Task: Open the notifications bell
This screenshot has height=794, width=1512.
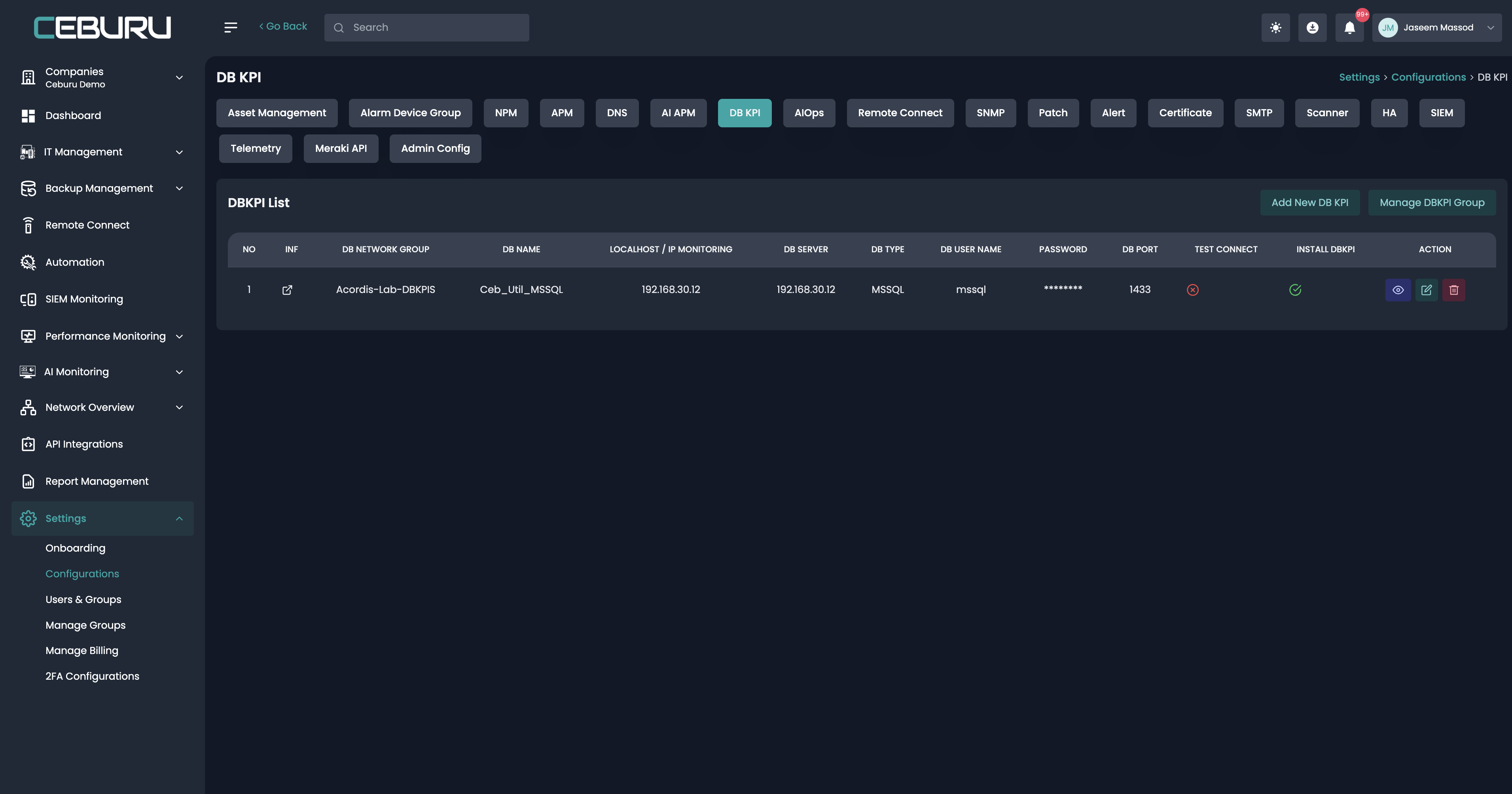Action: 1349,28
